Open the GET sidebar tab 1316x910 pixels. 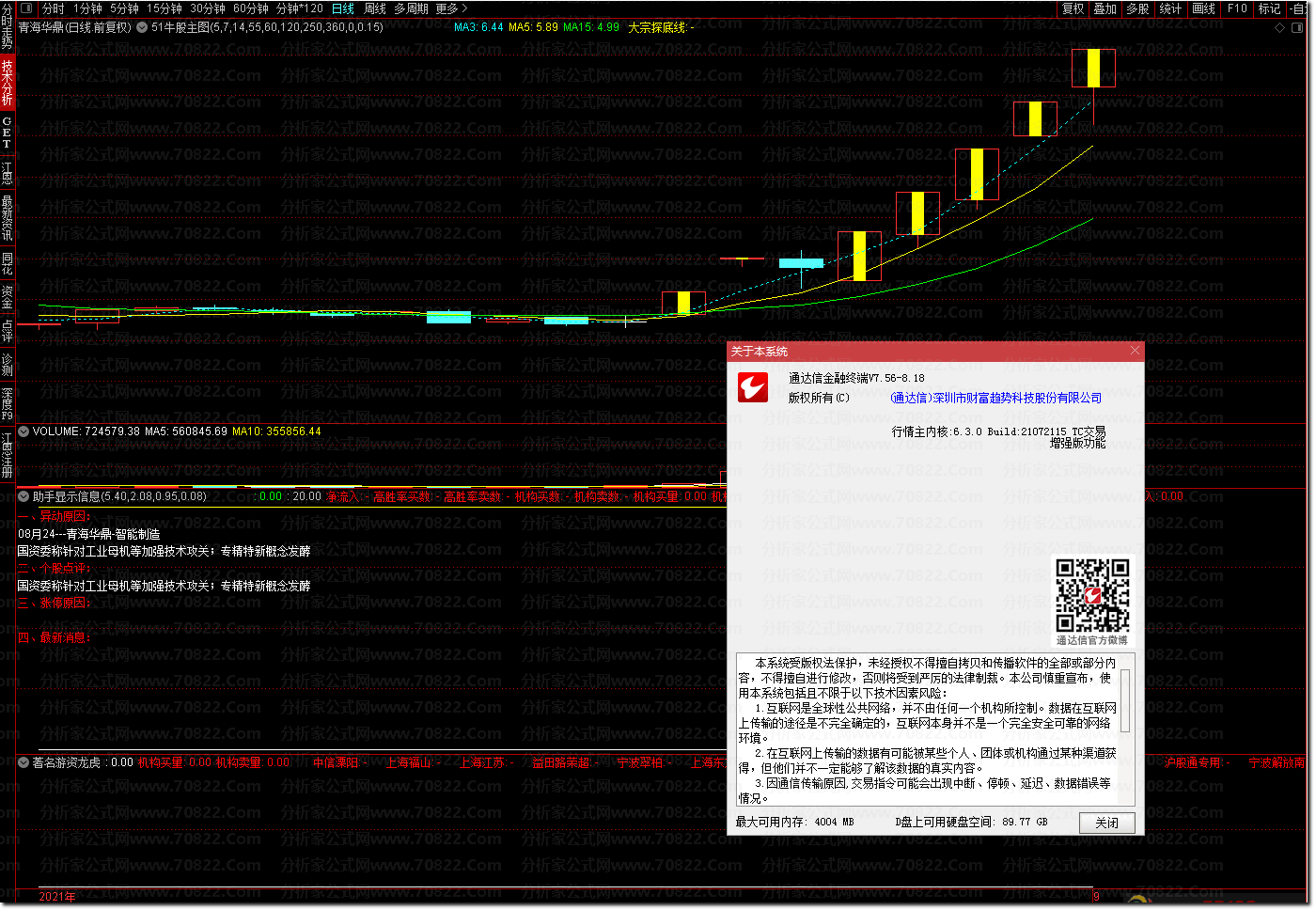[x=8, y=133]
